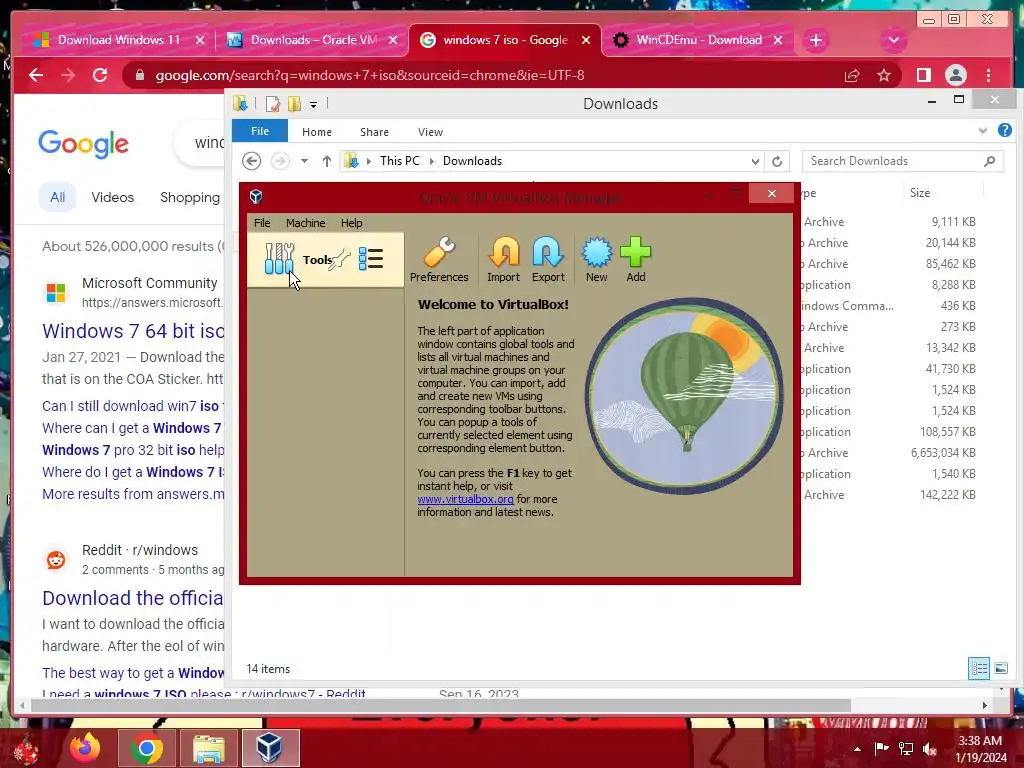This screenshot has width=1024, height=768.
Task: Open Windows 7 64 bit iso result
Action: point(133,331)
